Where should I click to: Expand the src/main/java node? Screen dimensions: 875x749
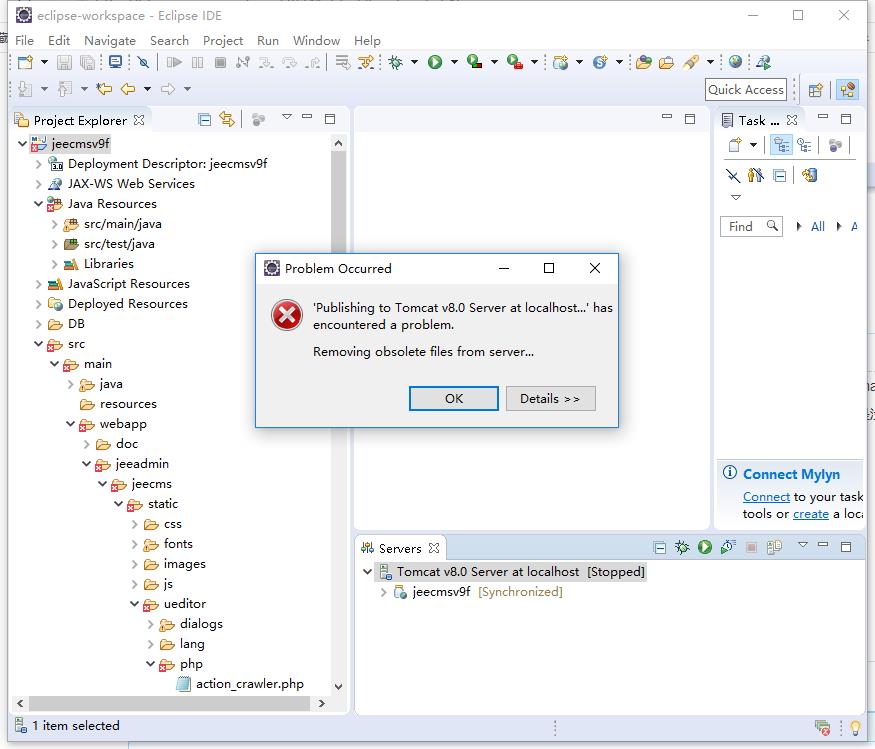click(54, 224)
